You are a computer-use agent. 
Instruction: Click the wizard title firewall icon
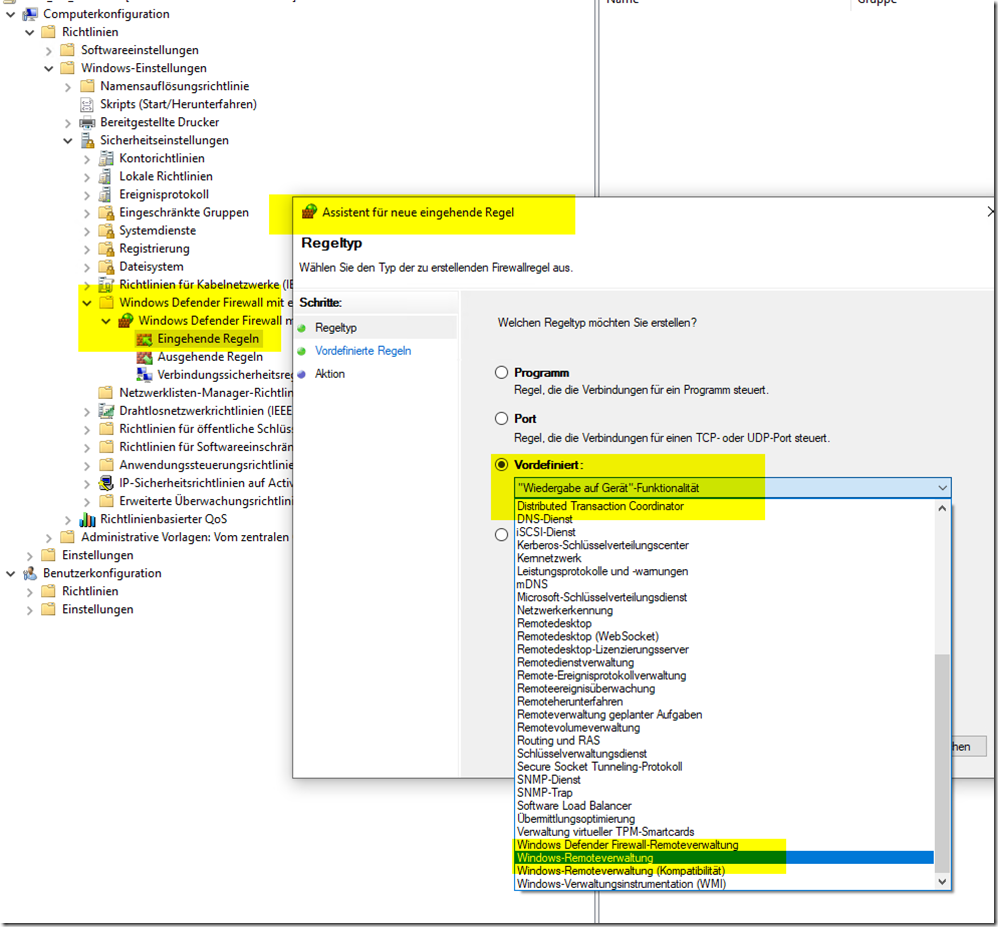(x=309, y=212)
